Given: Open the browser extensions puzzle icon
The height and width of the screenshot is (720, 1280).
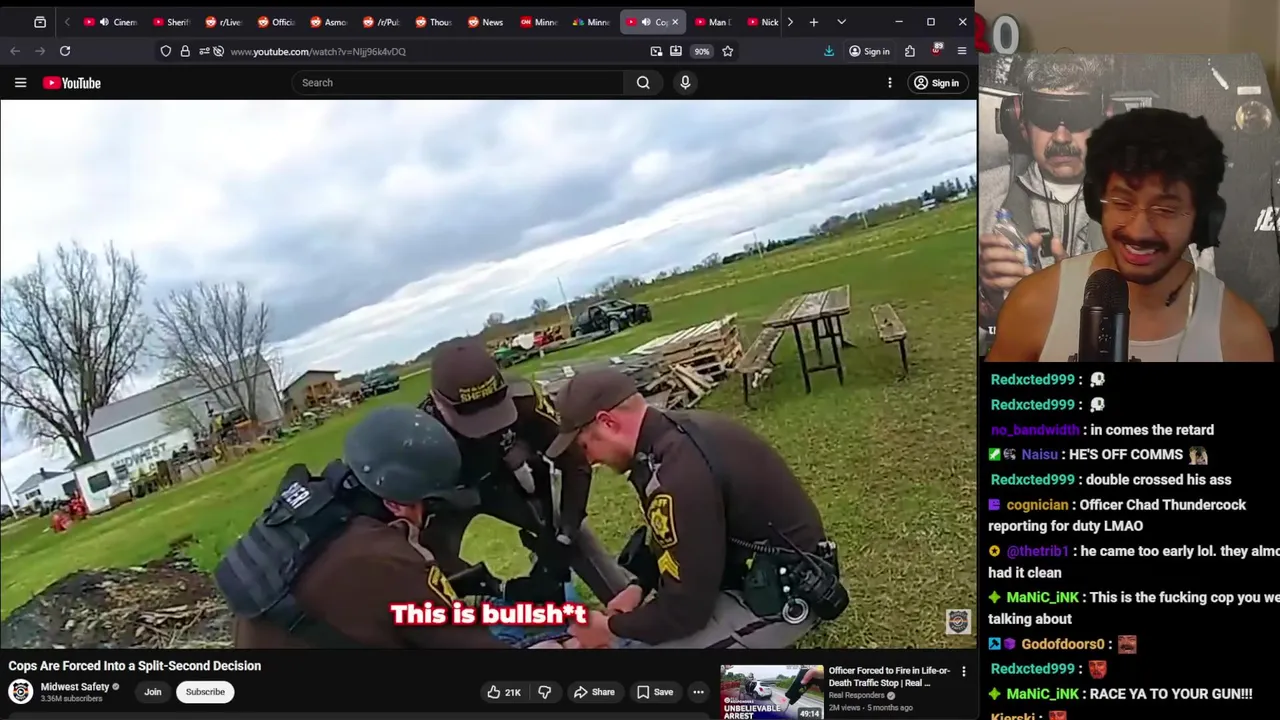Looking at the screenshot, I should (x=910, y=51).
